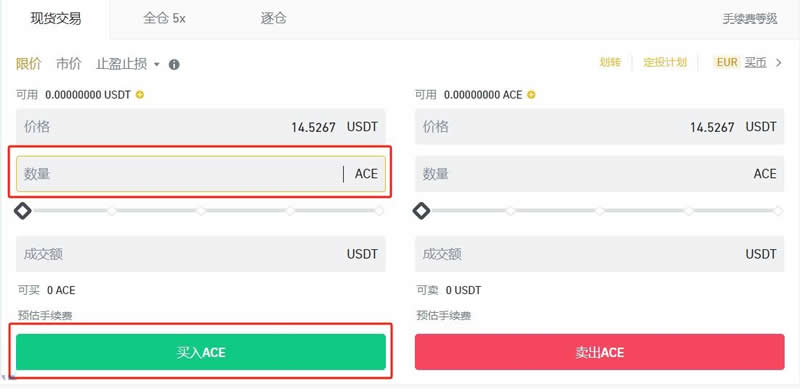This screenshot has height=389, width=800.
Task: Click the diamond slider handle on buy side
Action: point(23,211)
